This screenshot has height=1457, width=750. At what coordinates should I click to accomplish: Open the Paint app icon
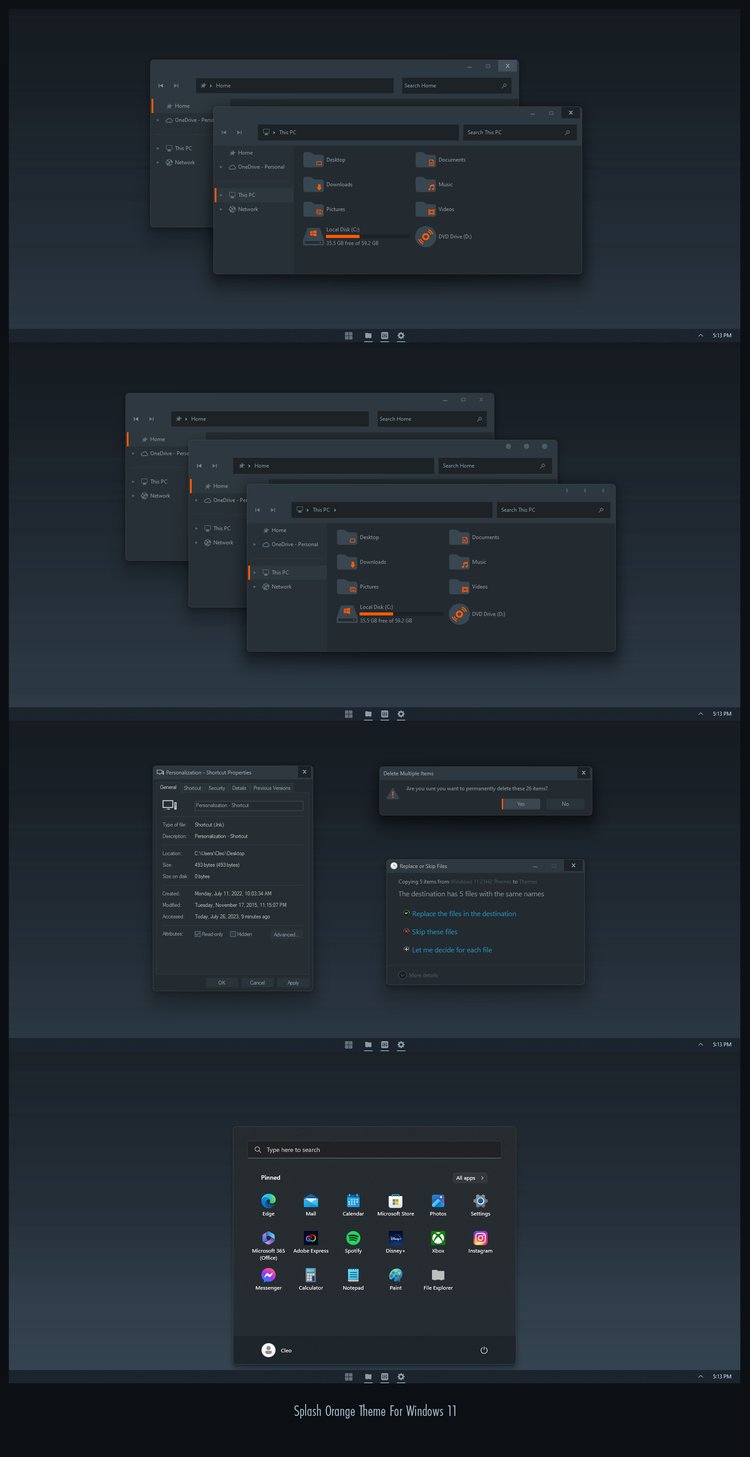tap(396, 1275)
